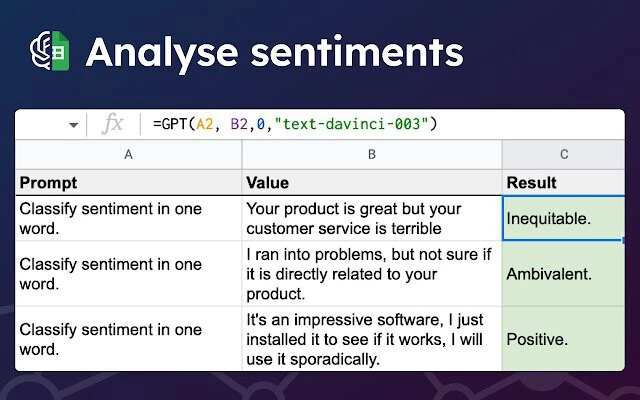Select the 'Positive.' result cell
The width and height of the screenshot is (640, 400).
pos(564,339)
